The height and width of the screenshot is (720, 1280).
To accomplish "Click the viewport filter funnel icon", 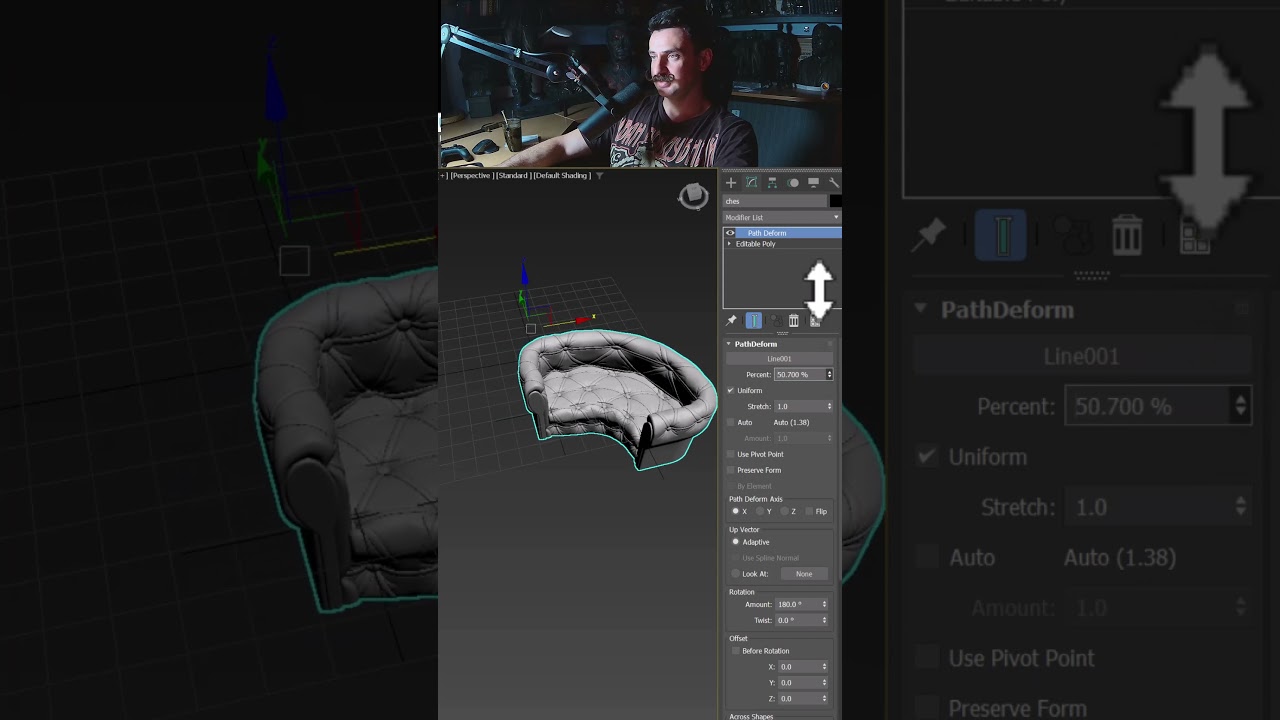I will pos(600,176).
